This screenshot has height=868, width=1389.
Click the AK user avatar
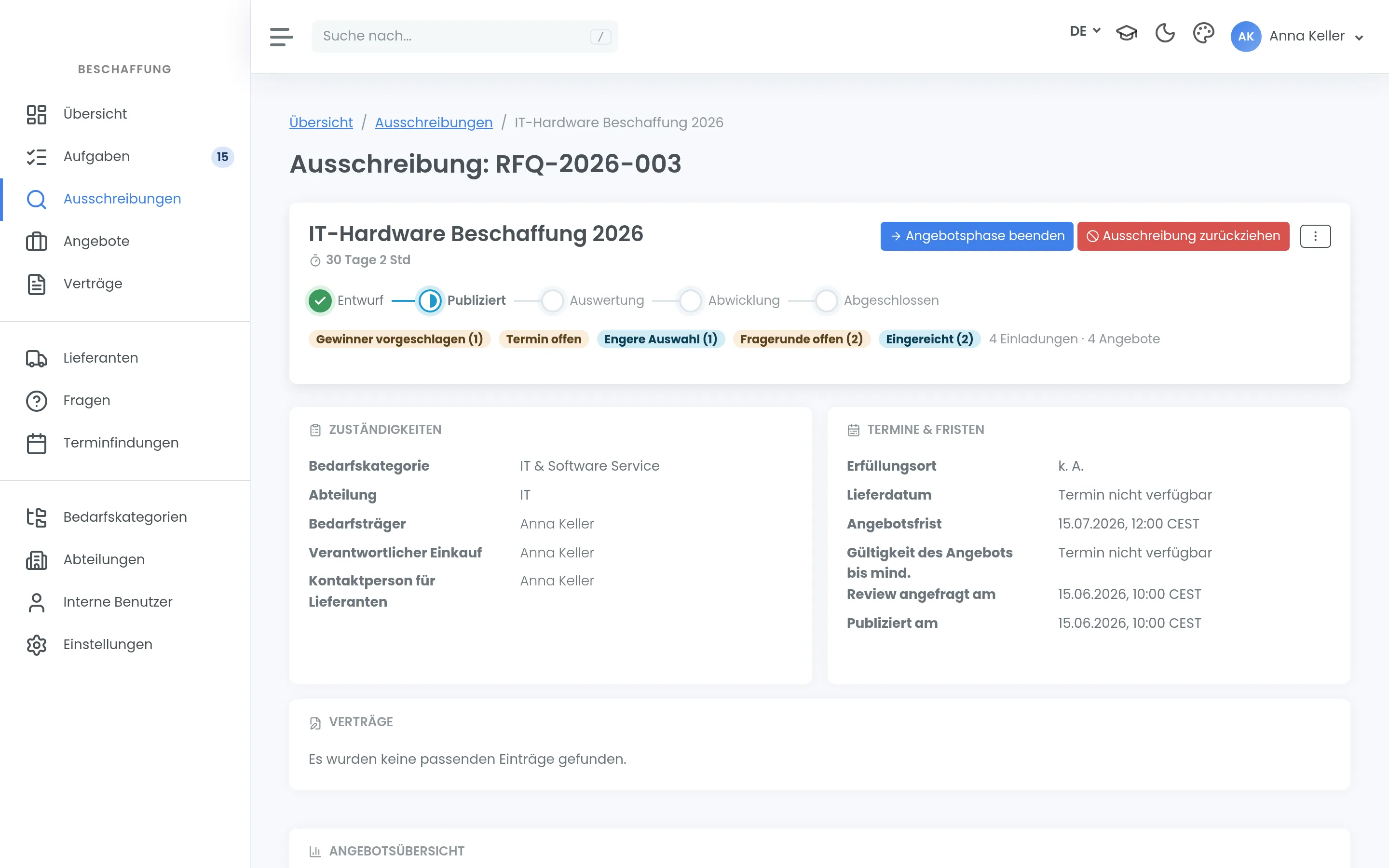1245,37
